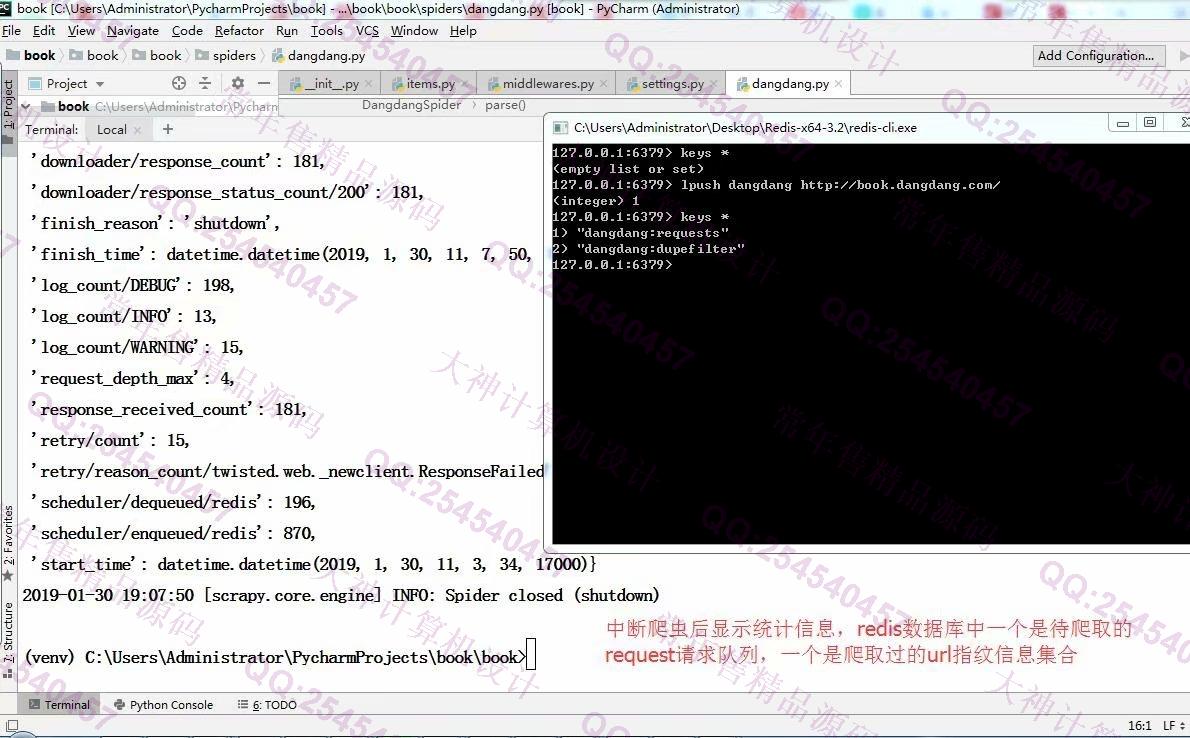Open Project panel settings gear
The width and height of the screenshot is (1190, 738).
pyautogui.click(x=238, y=83)
